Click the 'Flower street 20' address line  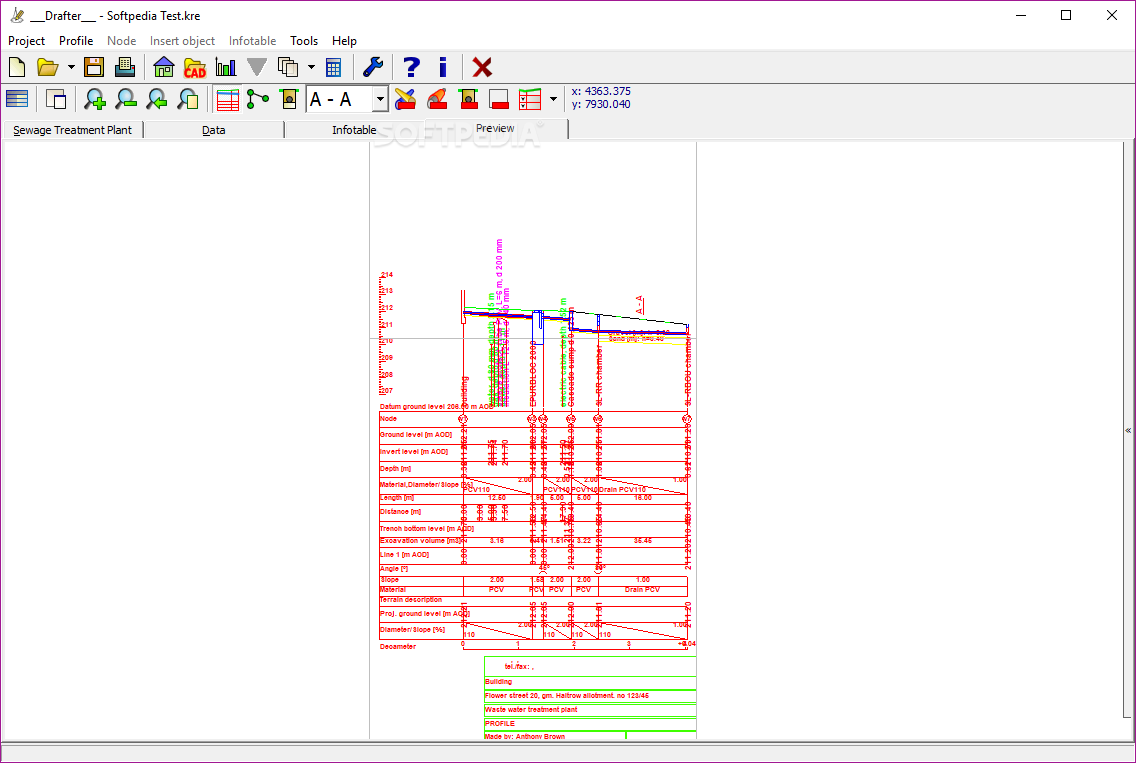click(567, 695)
